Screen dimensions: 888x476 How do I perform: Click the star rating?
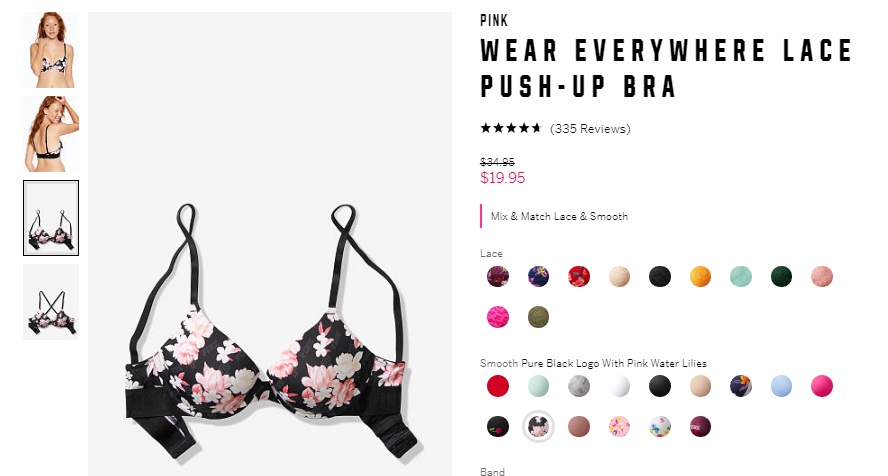[511, 128]
